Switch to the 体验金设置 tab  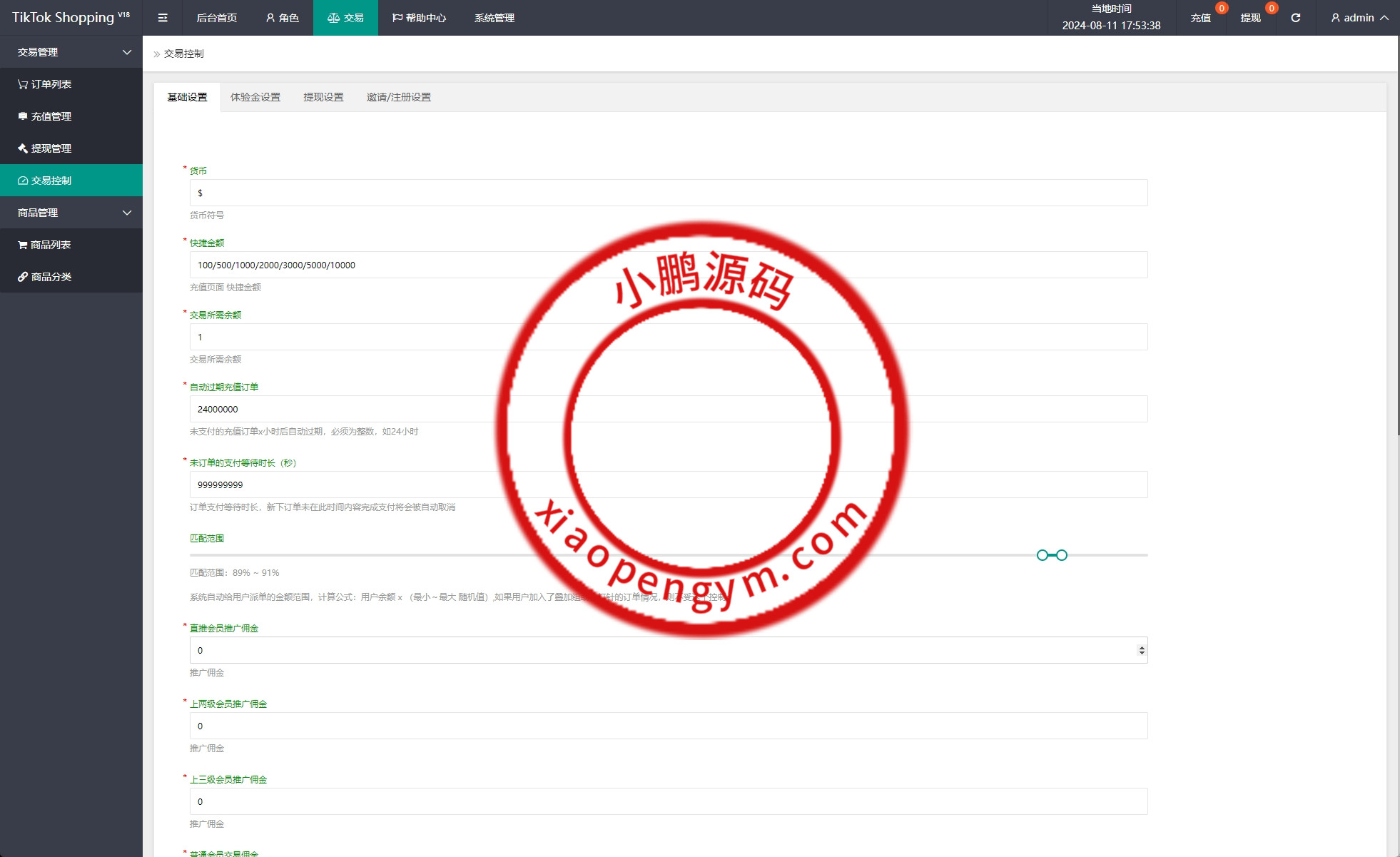point(255,97)
